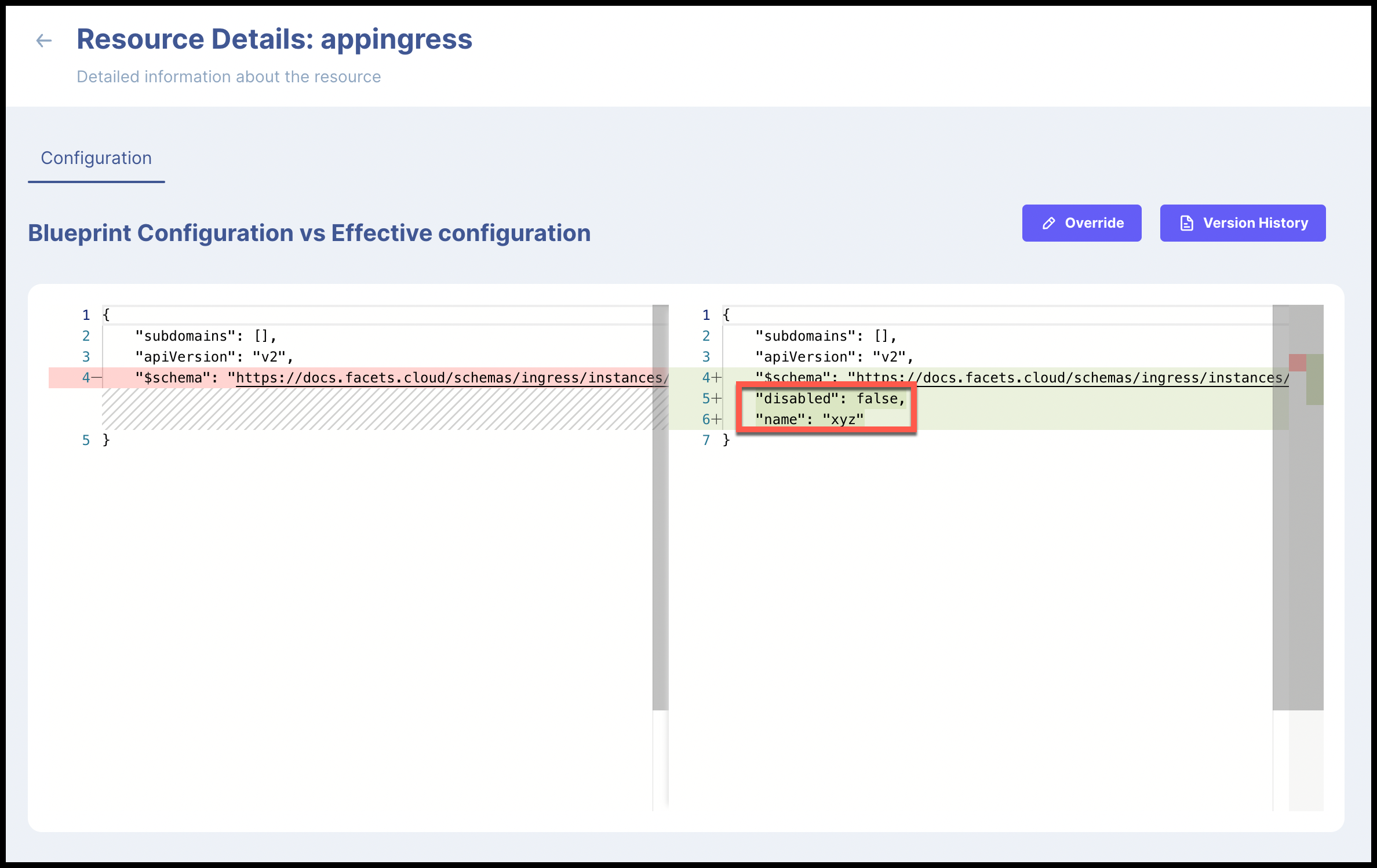This screenshot has width=1377, height=868.
Task: Click the plus marker on line 6
Action: tap(717, 420)
